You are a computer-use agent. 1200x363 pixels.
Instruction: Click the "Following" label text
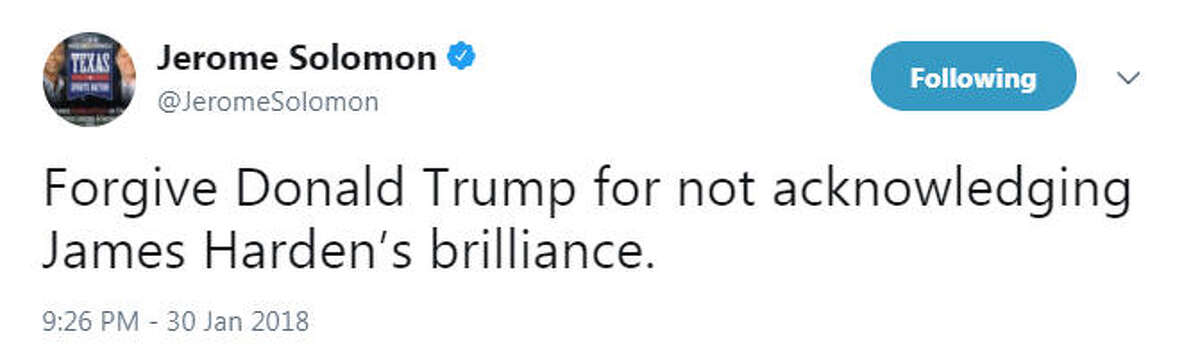coord(973,77)
